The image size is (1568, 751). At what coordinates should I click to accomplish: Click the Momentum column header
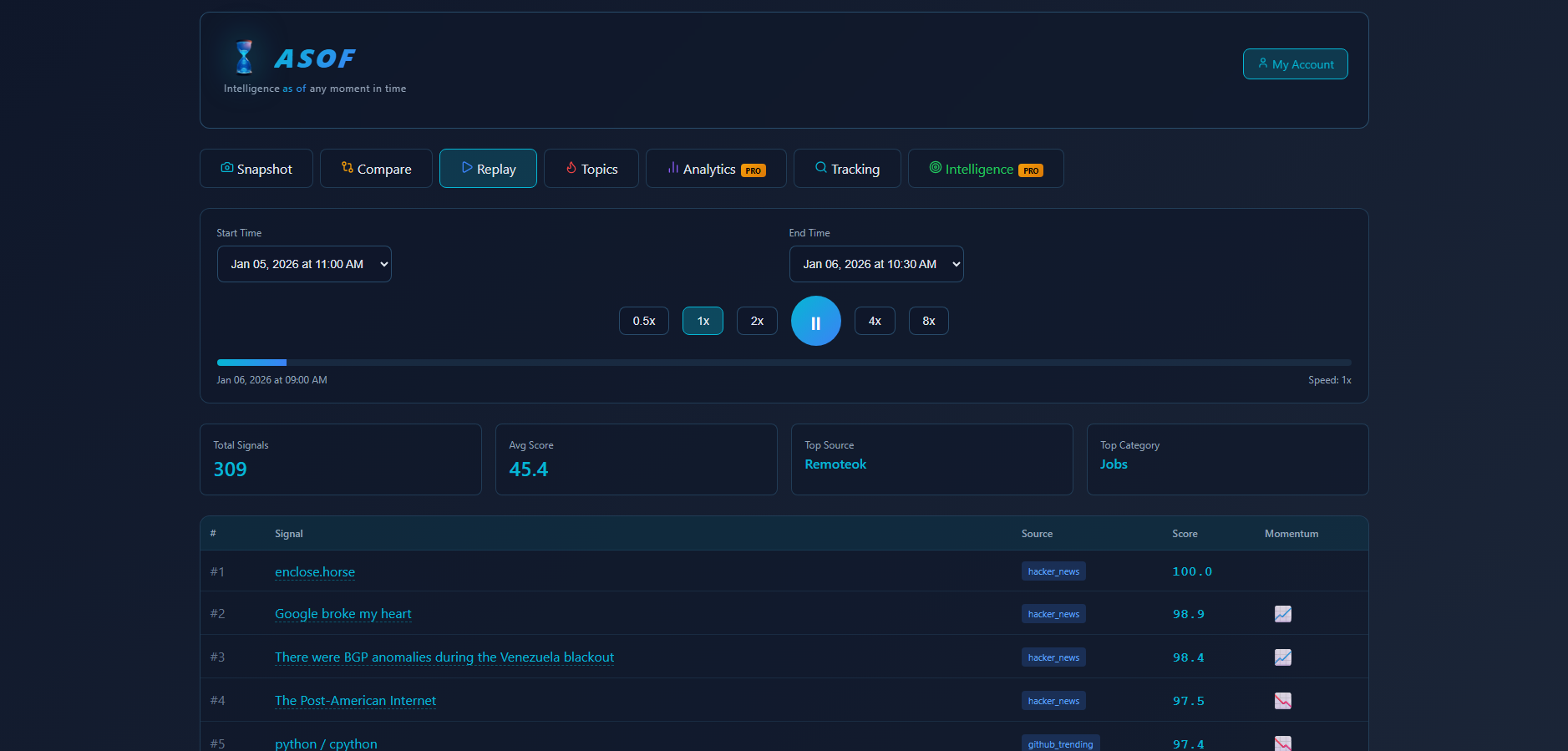click(1291, 534)
